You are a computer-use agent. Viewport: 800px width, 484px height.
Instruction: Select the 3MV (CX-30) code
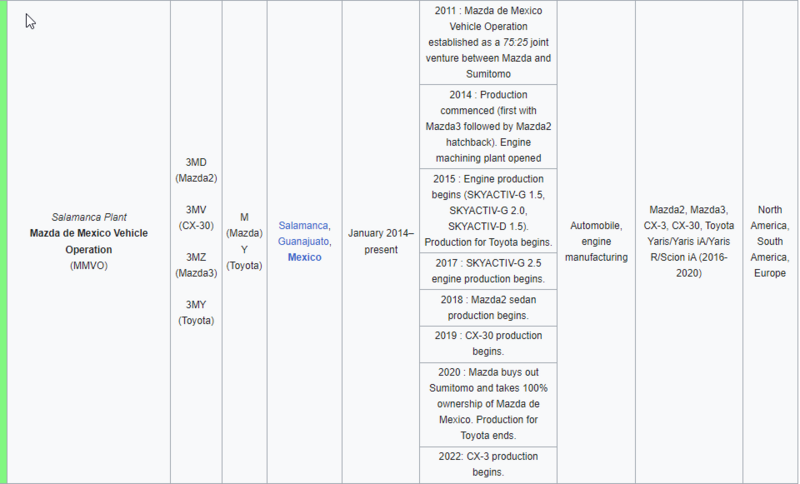coord(196,217)
